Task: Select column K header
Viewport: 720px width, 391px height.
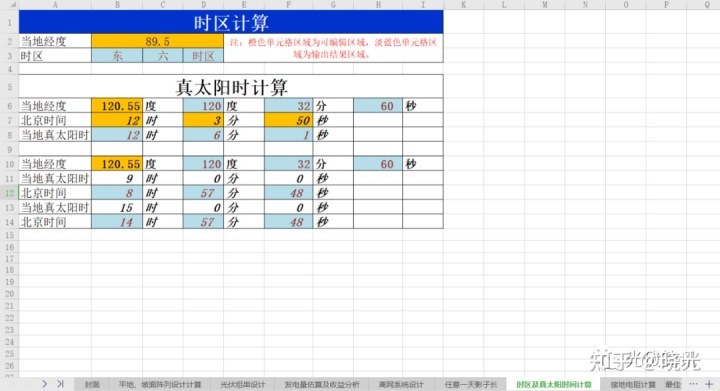Action: coord(463,5)
